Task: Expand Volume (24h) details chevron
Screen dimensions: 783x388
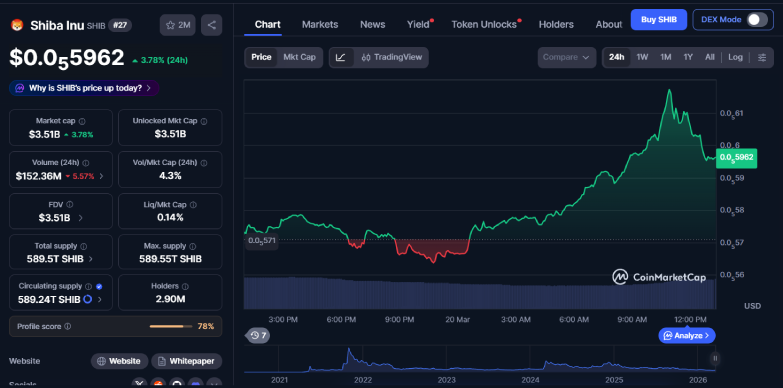Action: point(102,176)
